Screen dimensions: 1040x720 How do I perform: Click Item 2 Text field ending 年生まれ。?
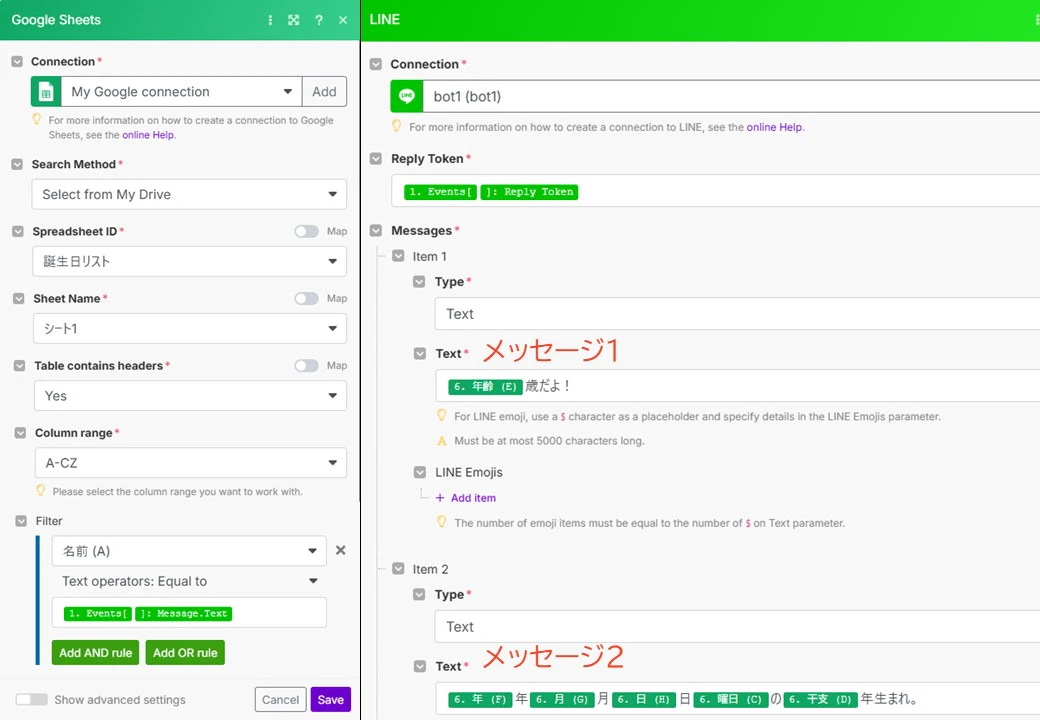(x=738, y=699)
